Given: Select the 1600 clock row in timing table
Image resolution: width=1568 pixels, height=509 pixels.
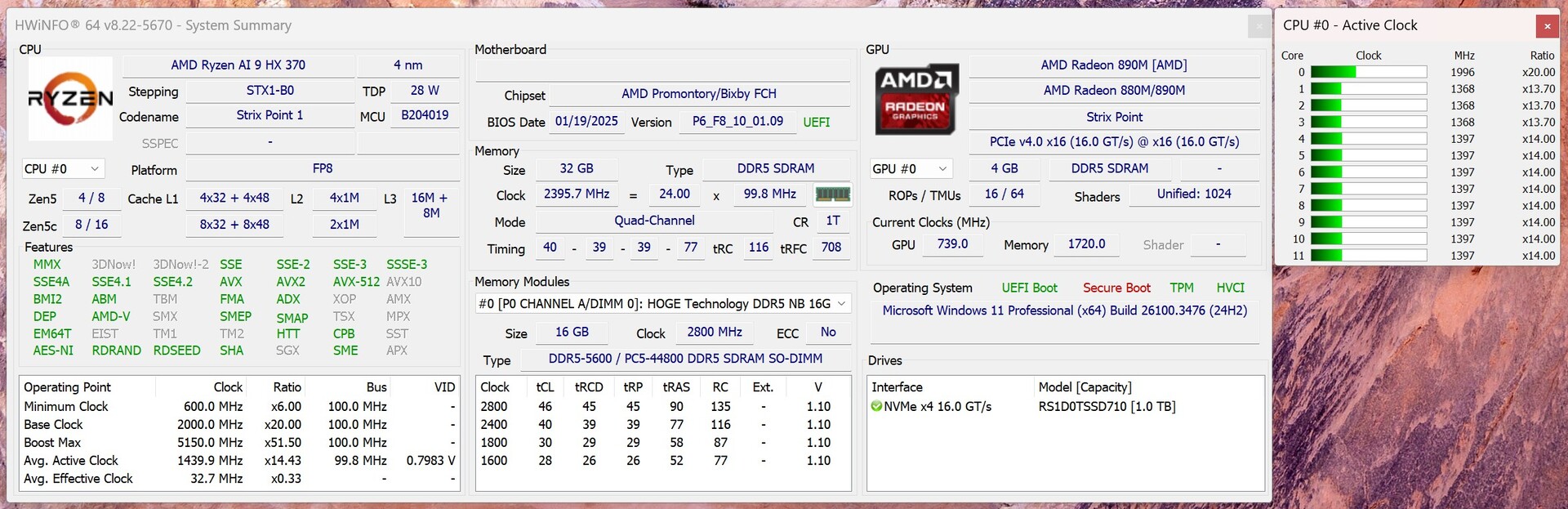Looking at the screenshot, I should pyautogui.click(x=663, y=461).
